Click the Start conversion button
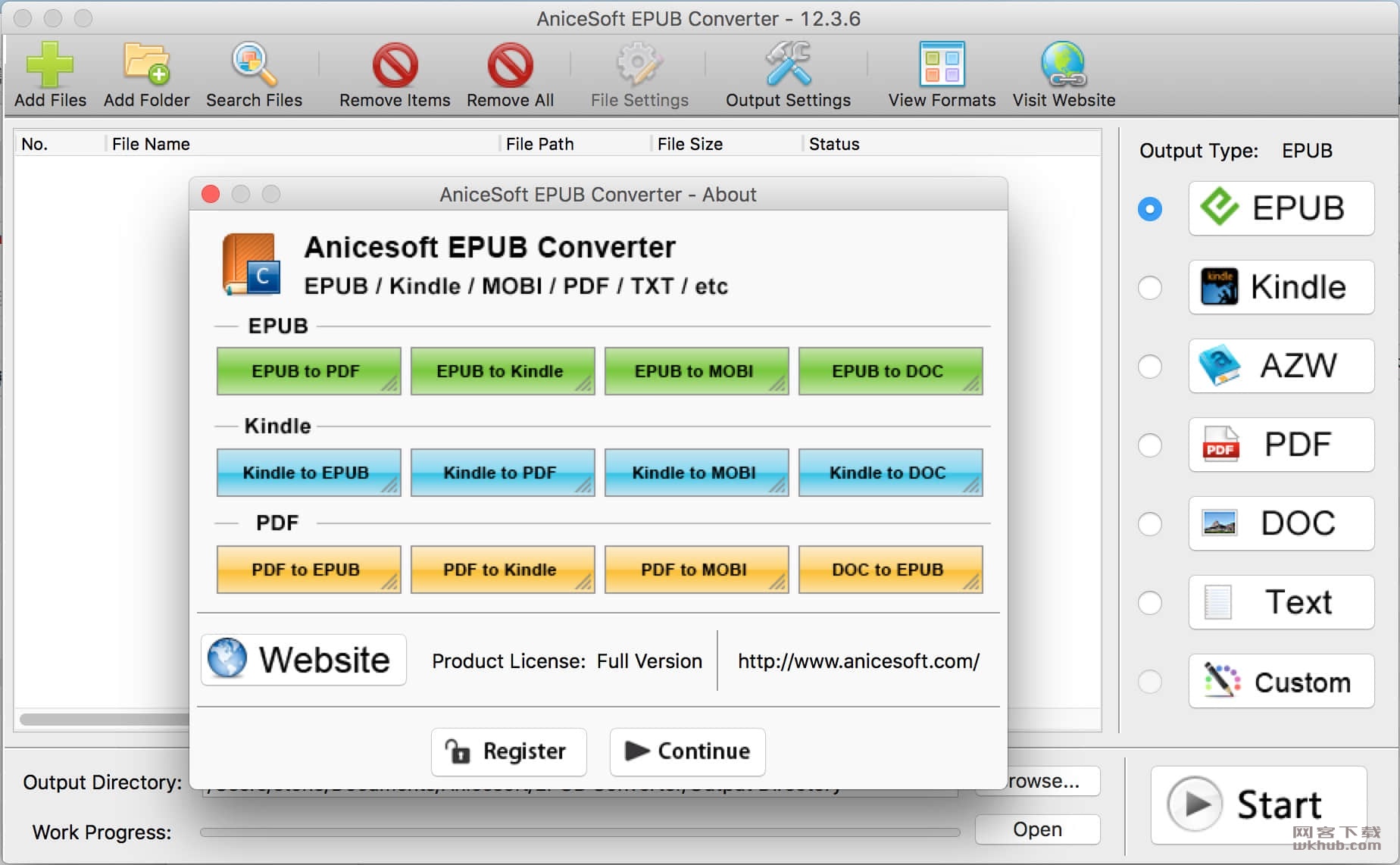The width and height of the screenshot is (1400, 865). click(1258, 804)
